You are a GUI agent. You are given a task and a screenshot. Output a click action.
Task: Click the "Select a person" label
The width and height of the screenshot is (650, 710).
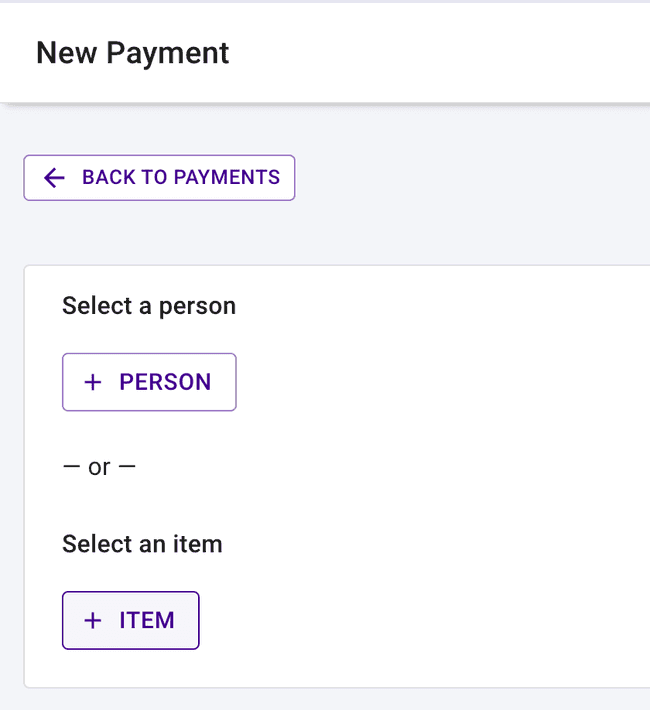pyautogui.click(x=149, y=306)
